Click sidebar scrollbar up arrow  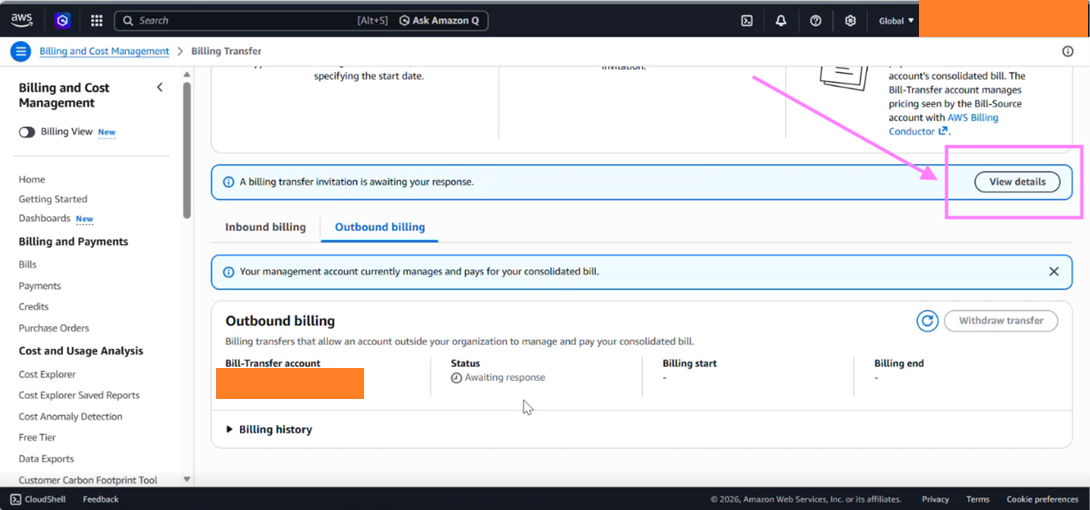[186, 74]
